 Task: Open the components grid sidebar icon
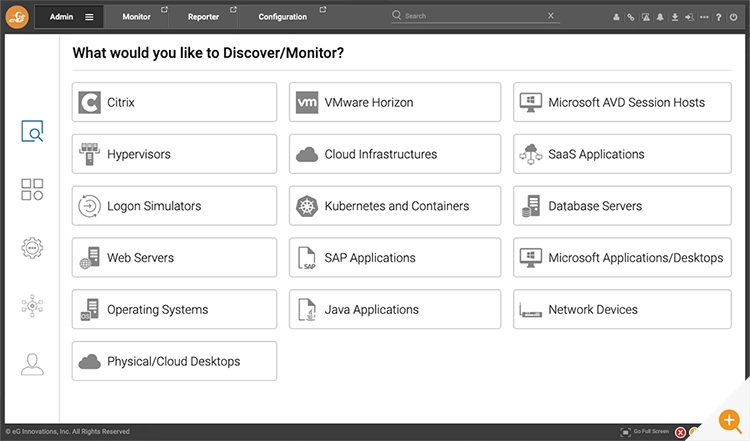coord(32,189)
